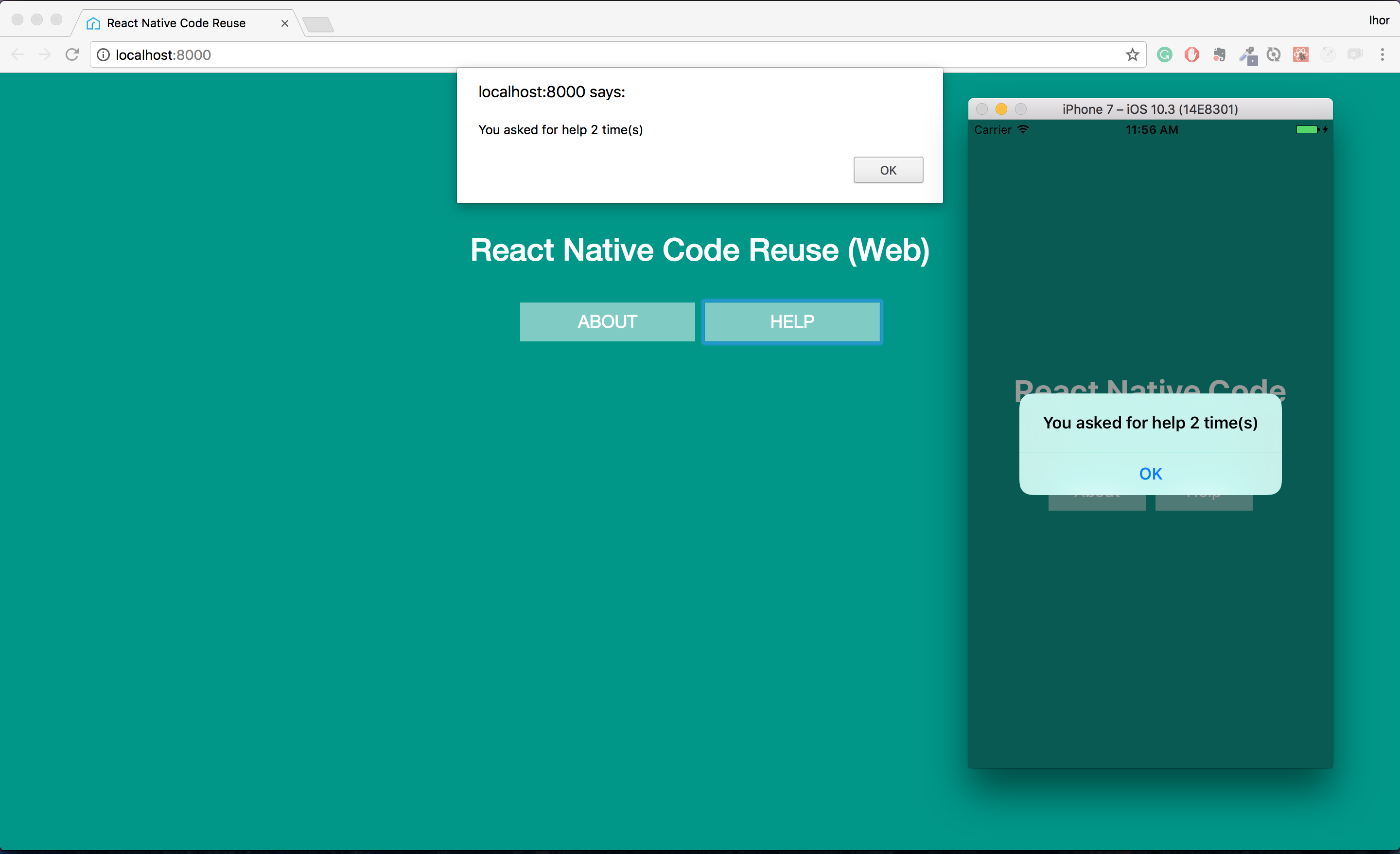Activate the eyedropper color picker extension

coord(1247,55)
